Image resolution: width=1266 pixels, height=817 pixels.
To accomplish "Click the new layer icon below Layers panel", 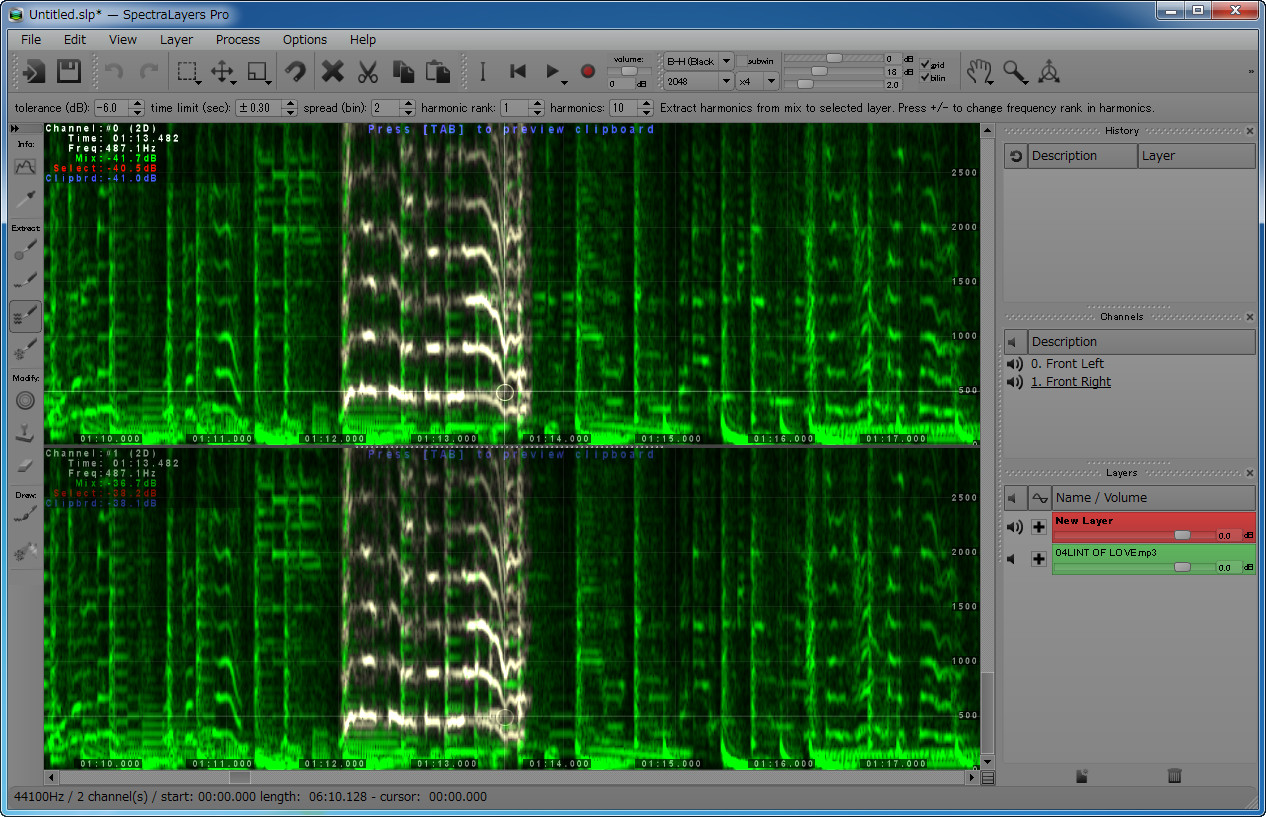I will pyautogui.click(x=1082, y=775).
